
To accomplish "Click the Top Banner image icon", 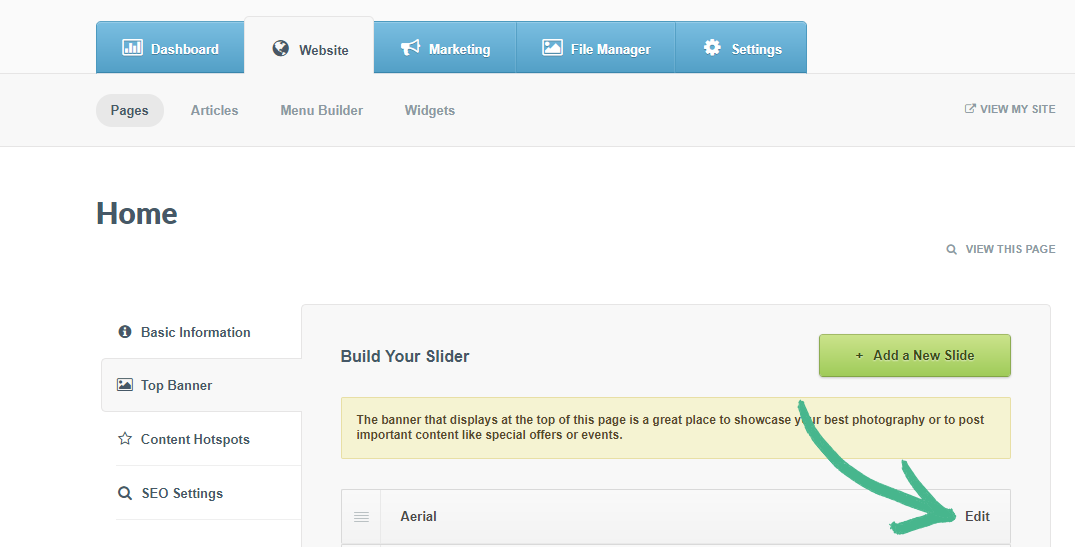I will coord(125,385).
